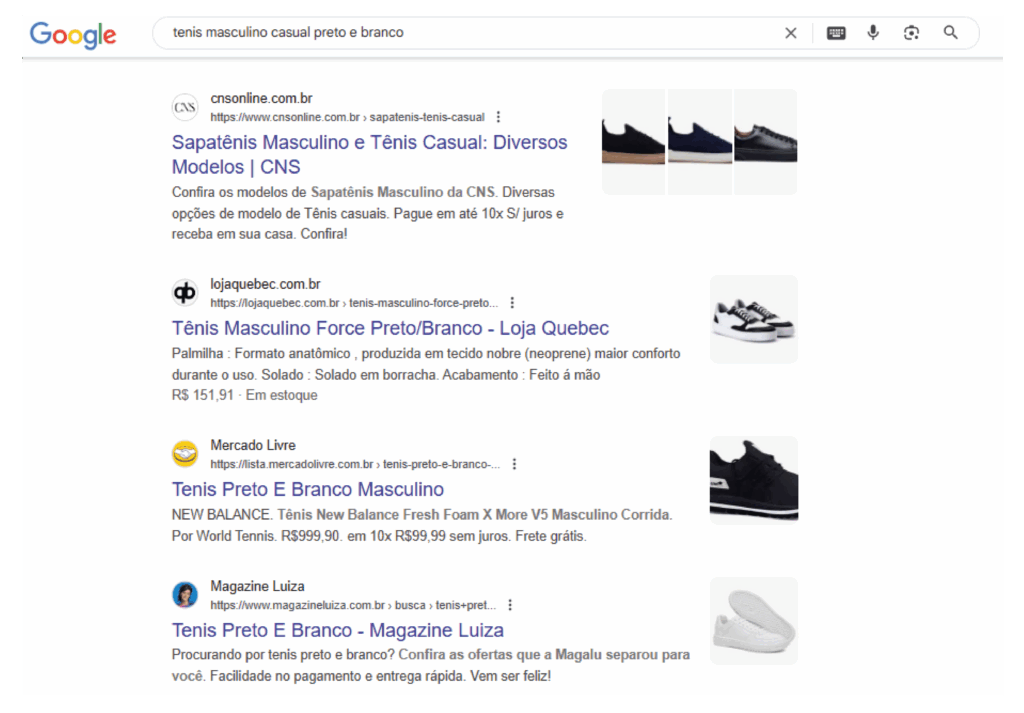Open three-dot menu for Magazine Luiza result

click(x=510, y=605)
